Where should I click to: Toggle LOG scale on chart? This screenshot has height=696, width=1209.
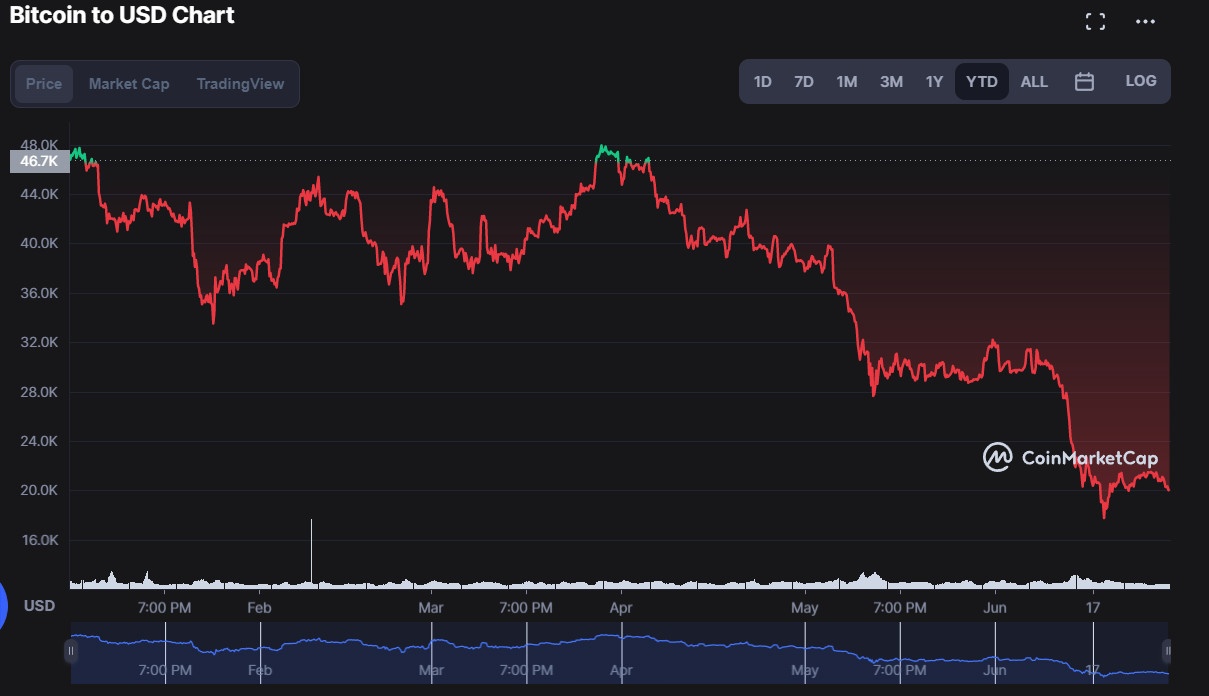[x=1140, y=81]
